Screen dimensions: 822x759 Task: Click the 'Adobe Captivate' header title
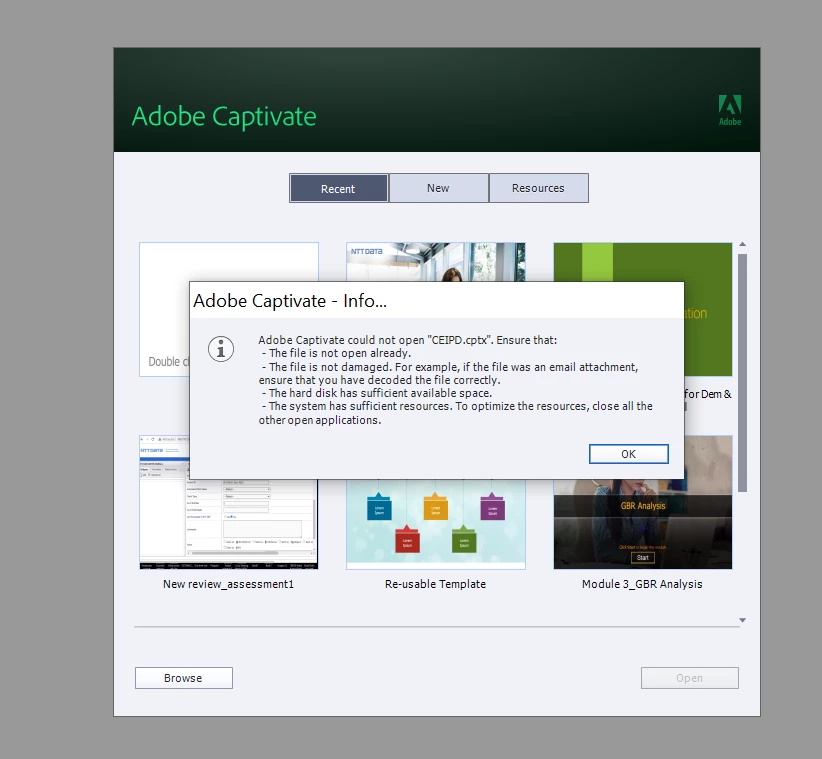point(224,116)
